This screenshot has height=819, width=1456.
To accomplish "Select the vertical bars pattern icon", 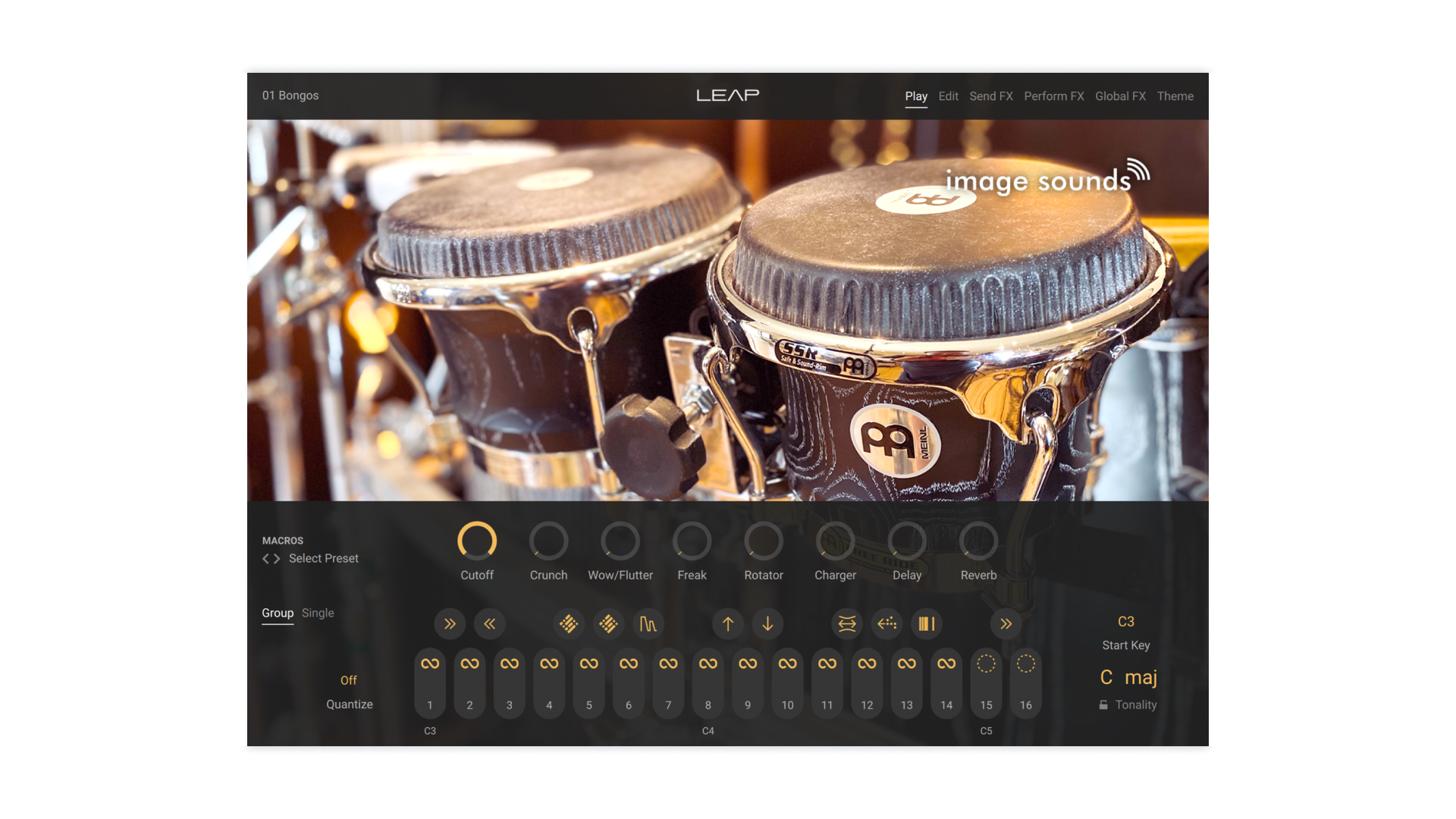I will (x=926, y=623).
